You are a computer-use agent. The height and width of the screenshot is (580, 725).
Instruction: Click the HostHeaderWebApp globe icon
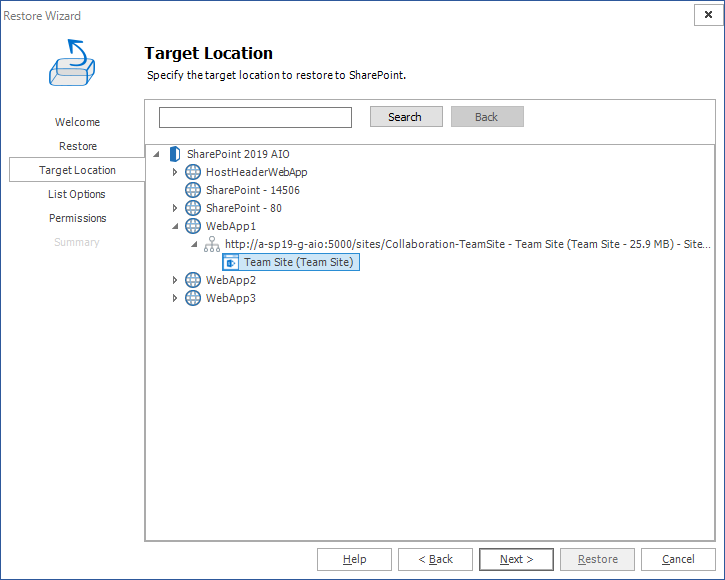193,172
